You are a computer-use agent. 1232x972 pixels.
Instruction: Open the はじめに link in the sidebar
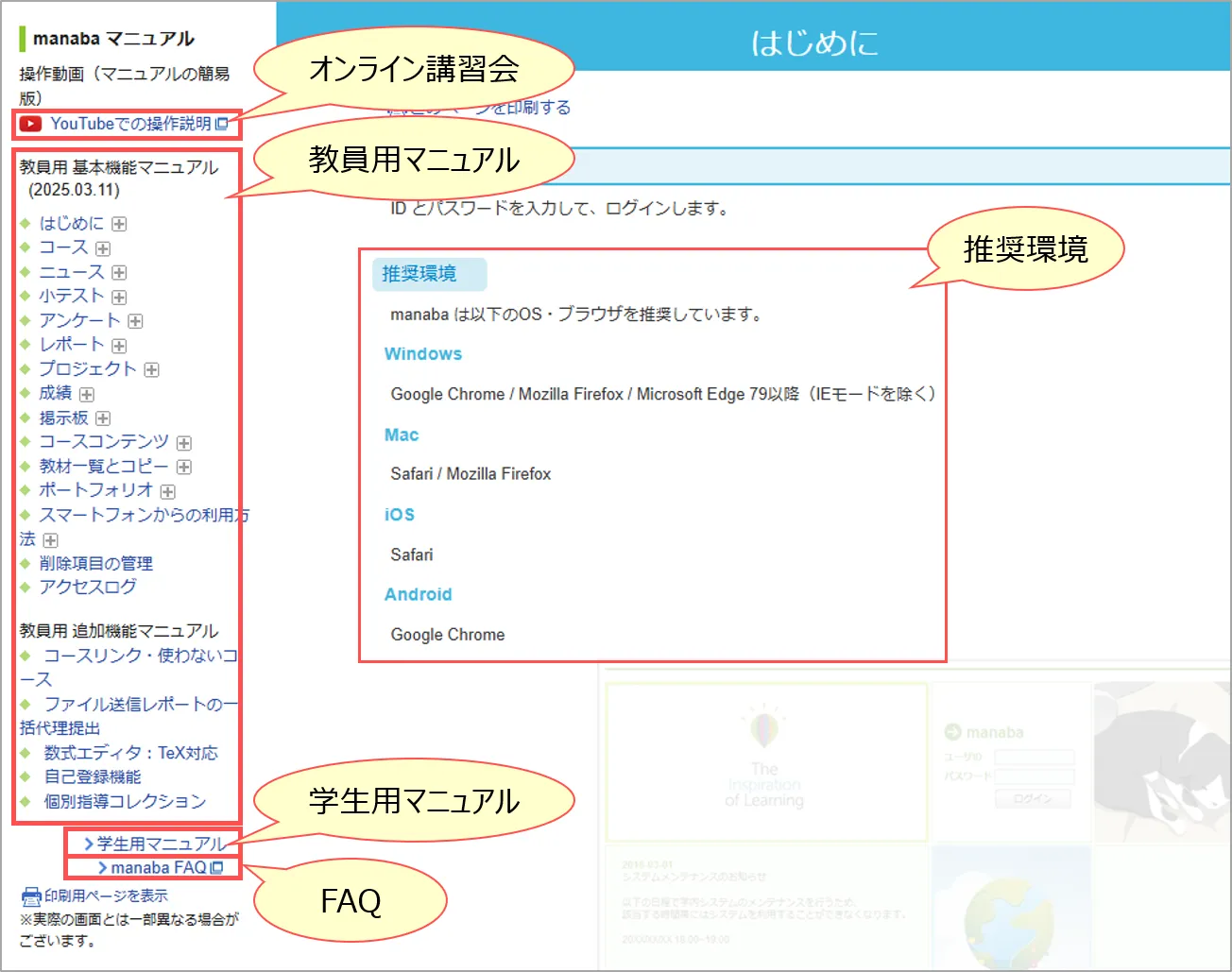72,224
